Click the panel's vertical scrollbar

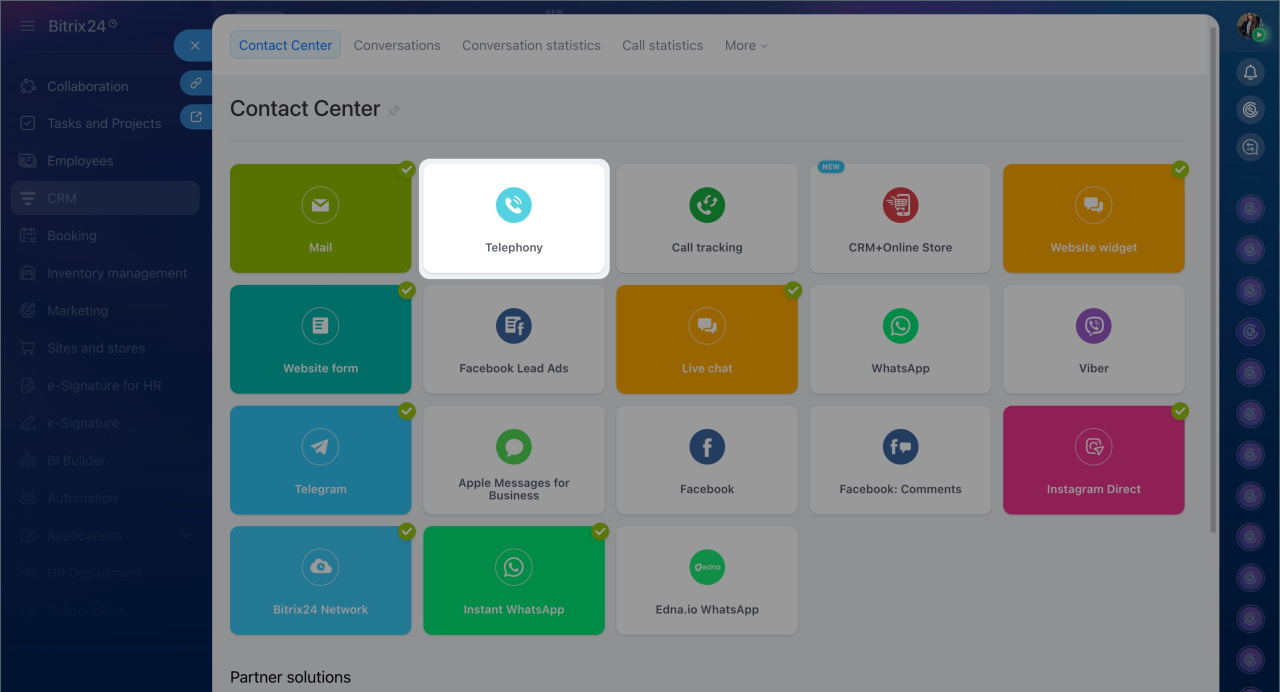coord(1214,280)
